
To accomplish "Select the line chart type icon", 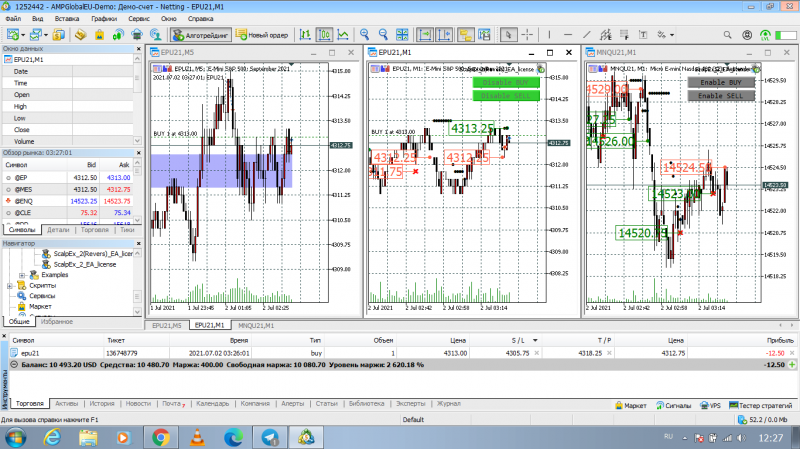I will pos(343,35).
